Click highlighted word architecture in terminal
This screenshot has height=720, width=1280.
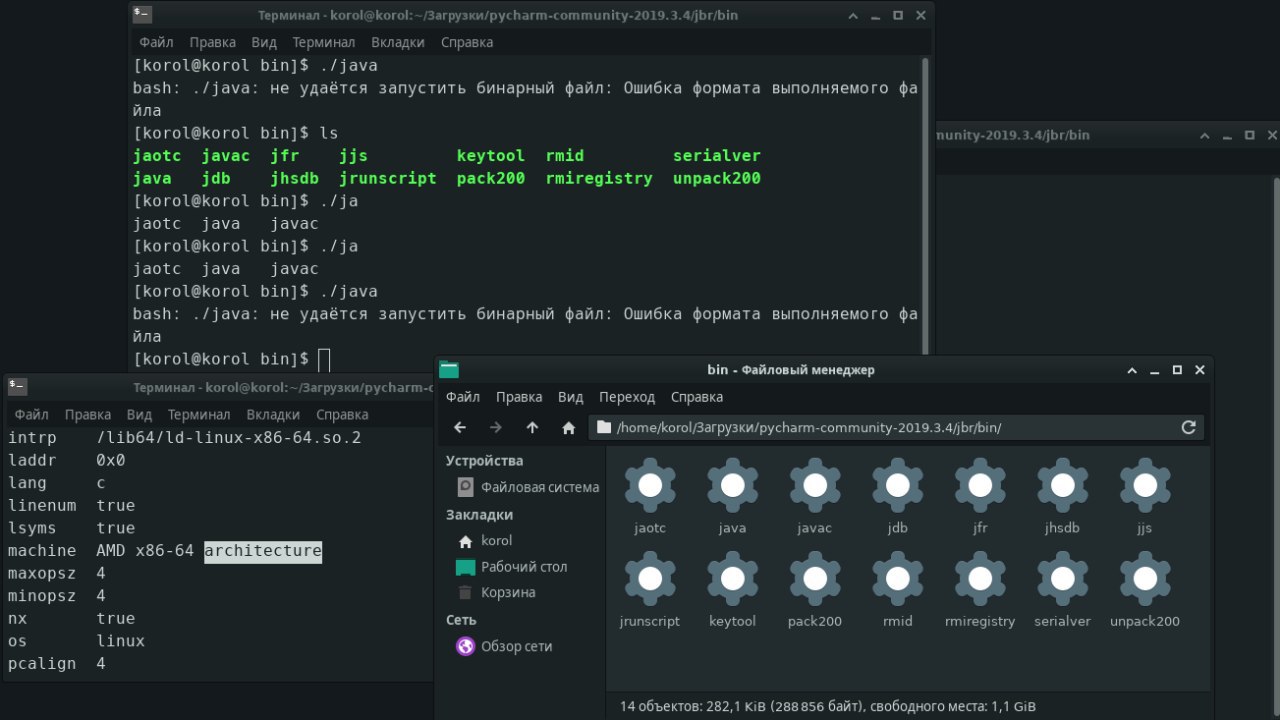263,551
